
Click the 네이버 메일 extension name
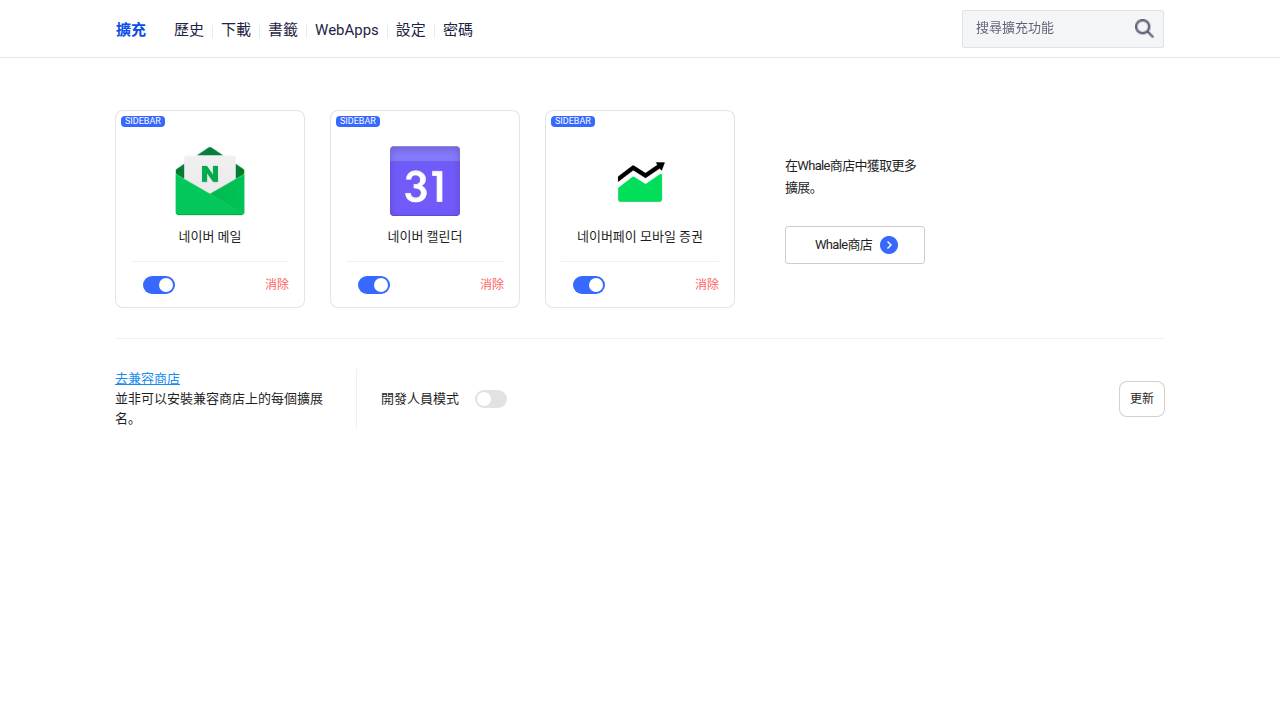click(x=210, y=237)
